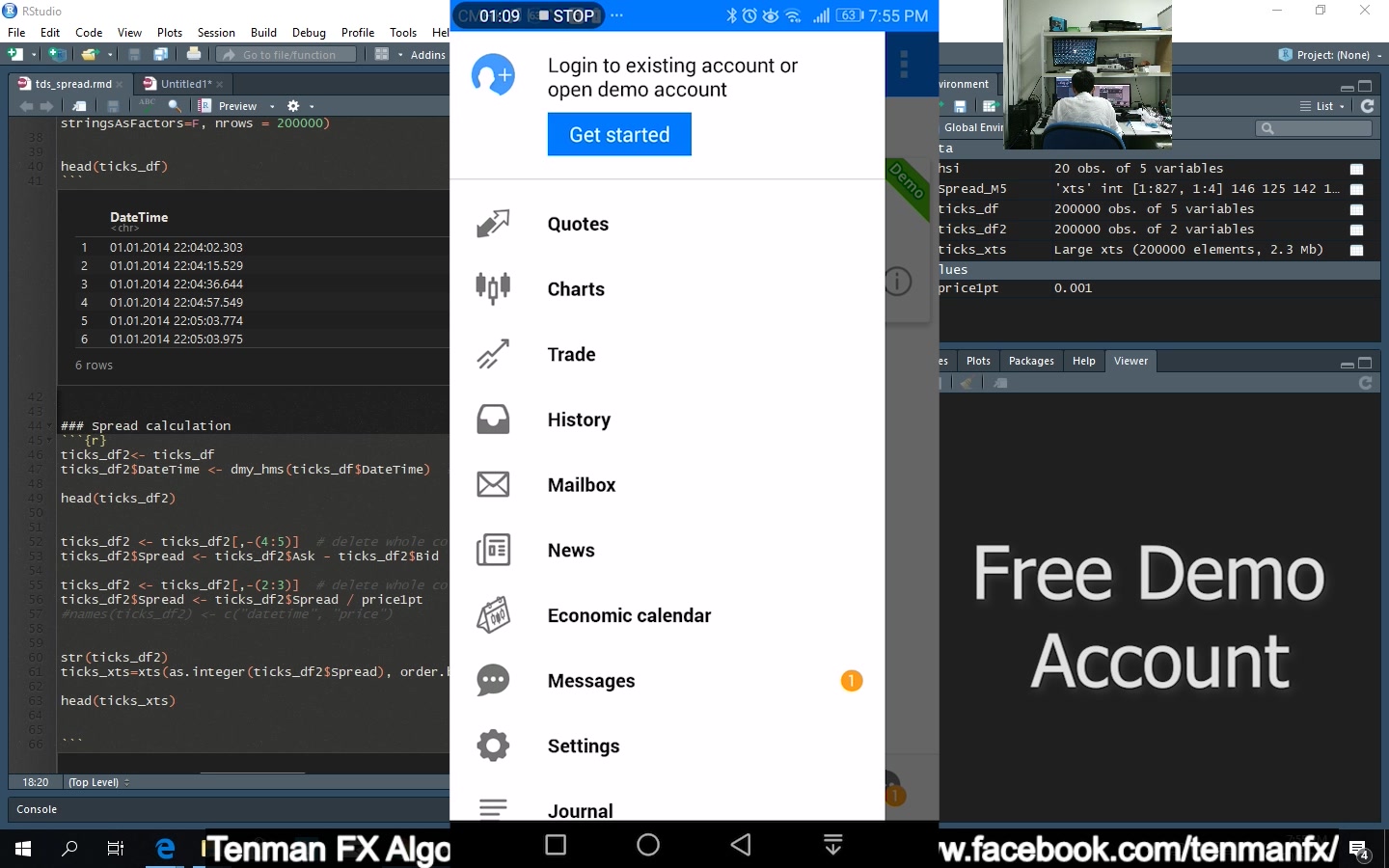Tap the Mailbox envelope icon
This screenshot has height=868, width=1389.
coord(493,484)
